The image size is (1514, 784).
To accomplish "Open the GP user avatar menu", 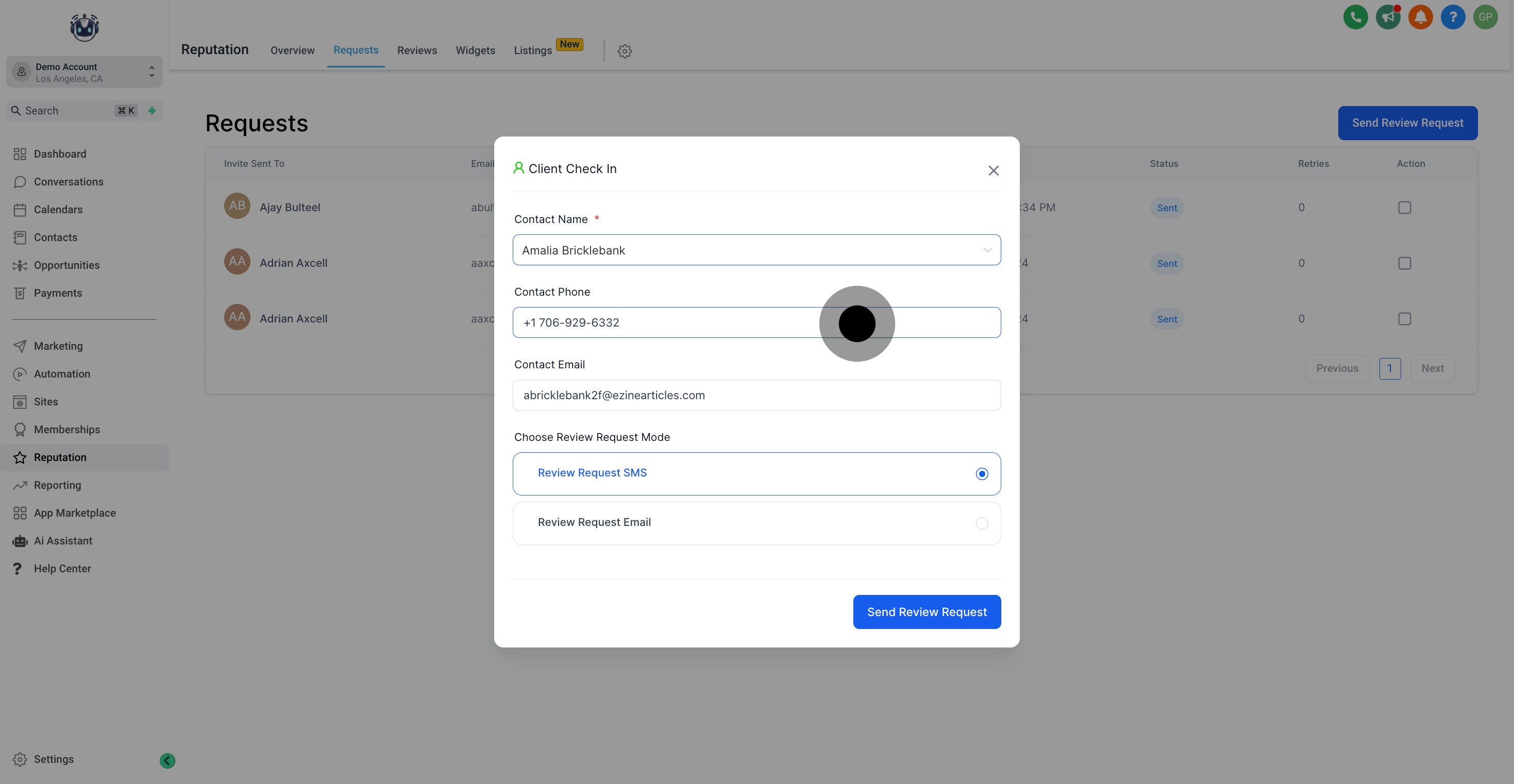I will pyautogui.click(x=1485, y=17).
